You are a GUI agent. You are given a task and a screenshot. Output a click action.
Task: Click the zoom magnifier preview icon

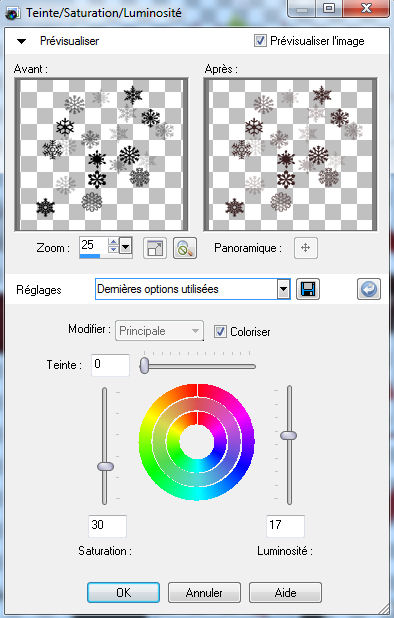click(184, 248)
